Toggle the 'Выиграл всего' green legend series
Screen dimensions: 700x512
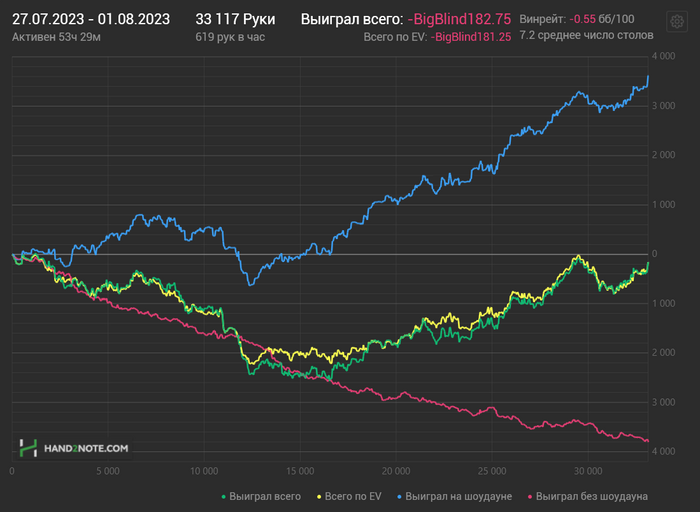coord(261,496)
